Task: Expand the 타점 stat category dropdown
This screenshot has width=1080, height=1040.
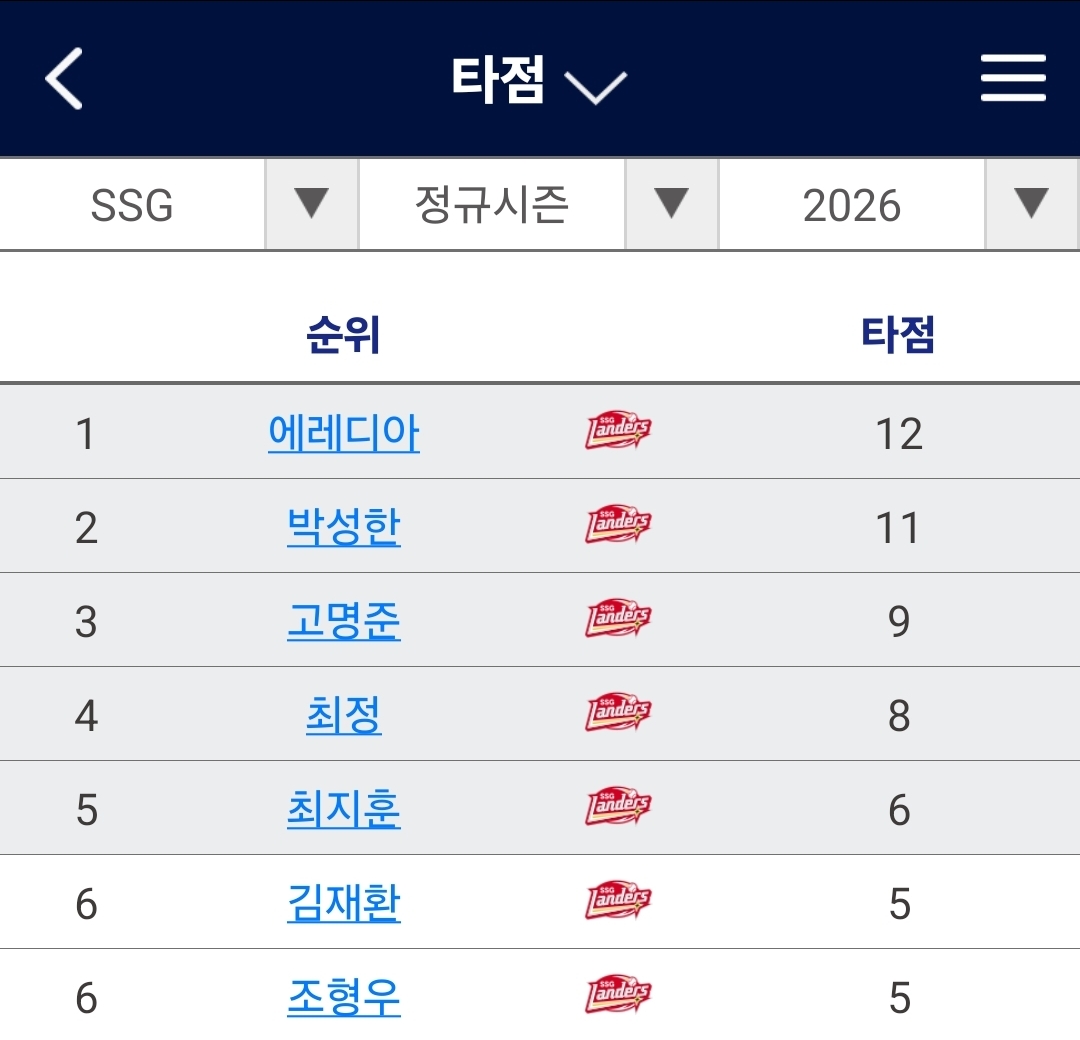Action: (538, 82)
